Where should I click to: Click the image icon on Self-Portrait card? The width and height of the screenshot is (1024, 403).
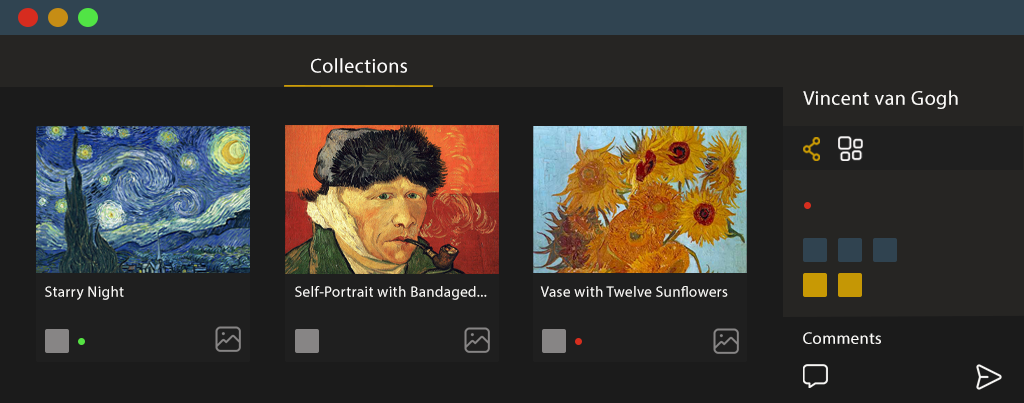pyautogui.click(x=477, y=340)
